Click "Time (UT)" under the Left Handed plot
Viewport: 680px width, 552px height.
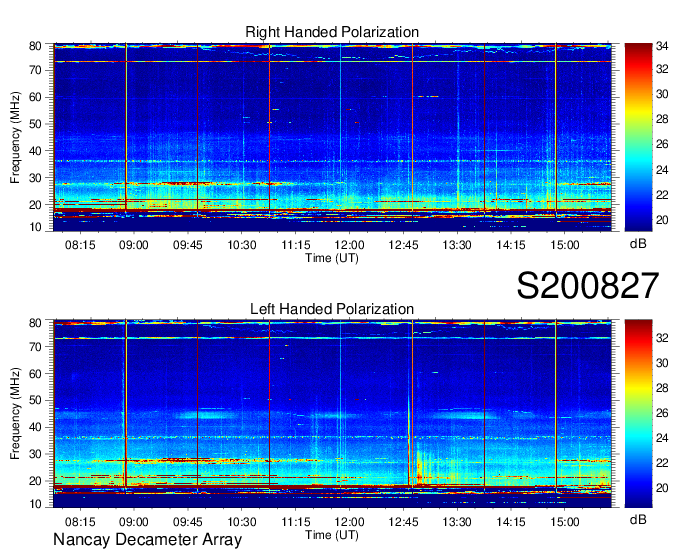pyautogui.click(x=332, y=535)
